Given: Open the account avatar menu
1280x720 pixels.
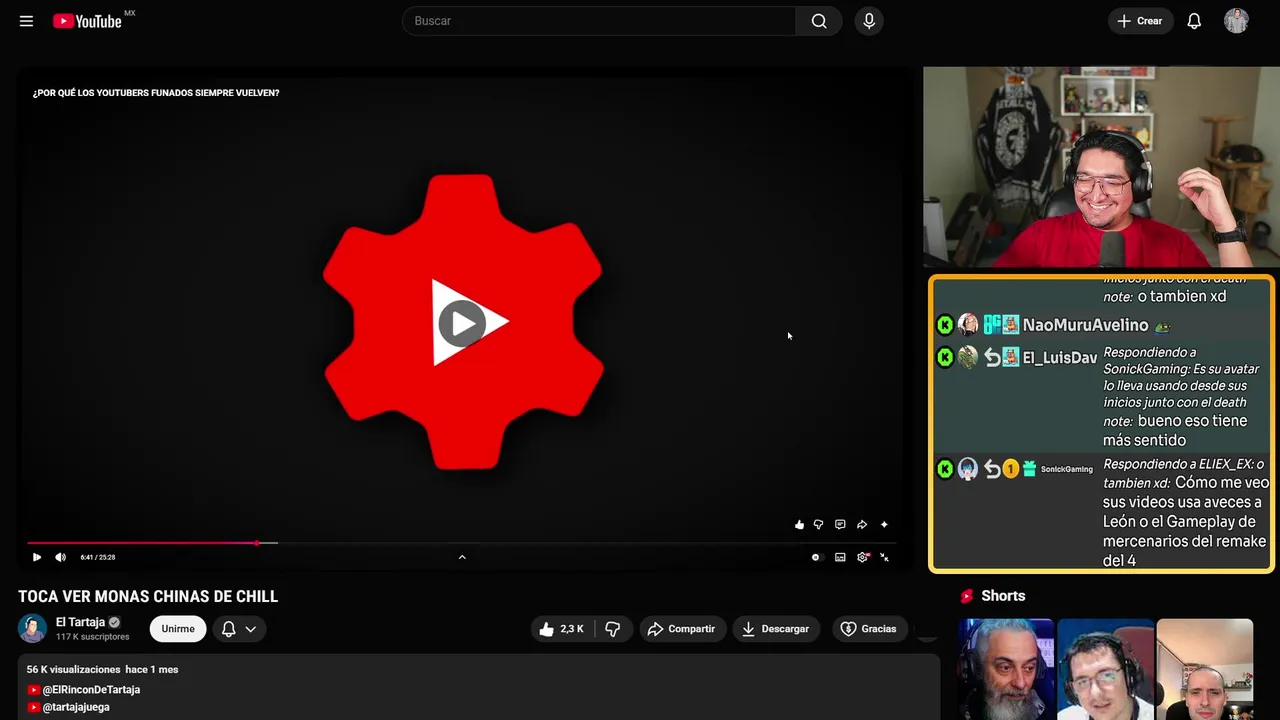Looking at the screenshot, I should [1236, 21].
